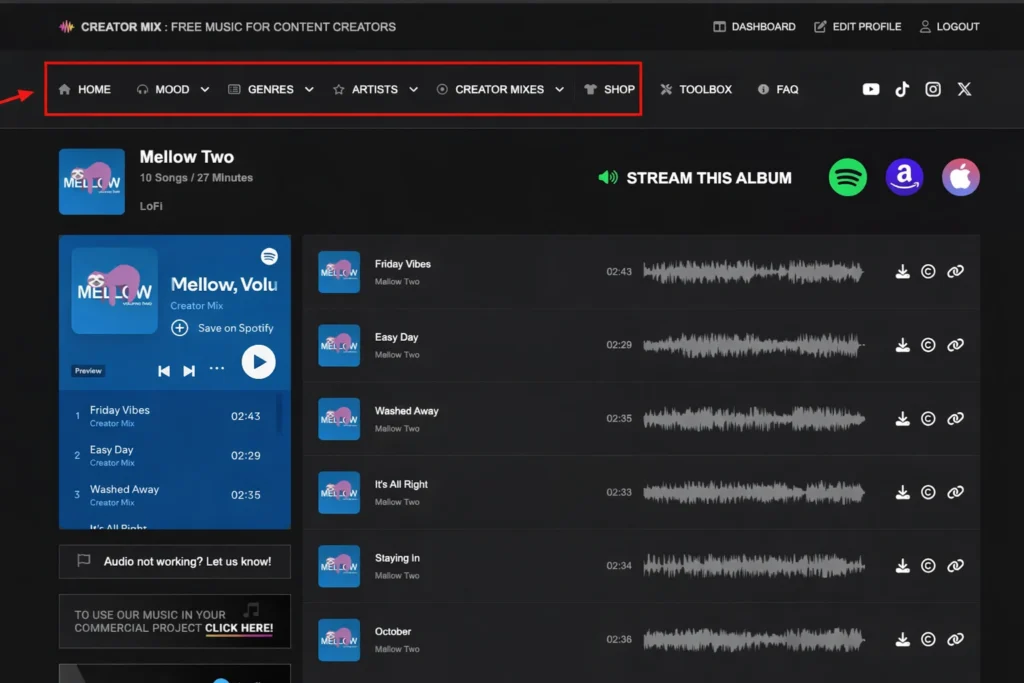The width and height of the screenshot is (1024, 683).
Task: Click the Mellow Two album cover
Action: [x=91, y=181]
